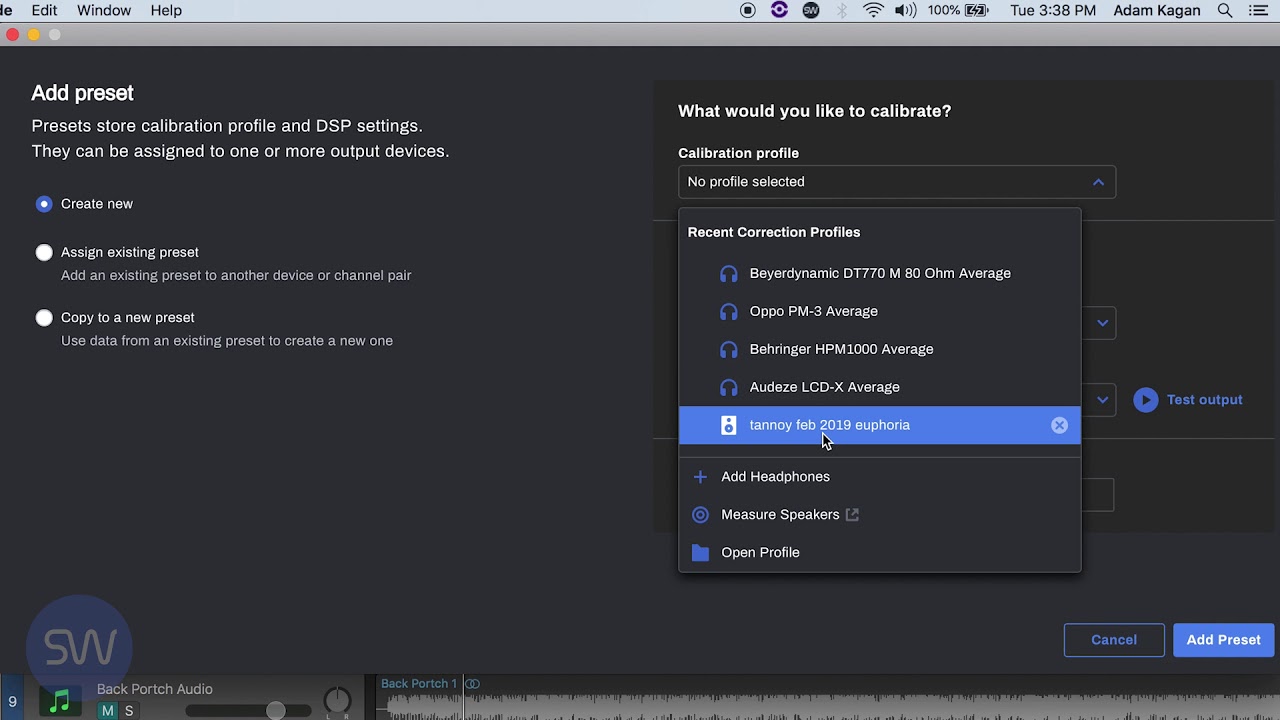Viewport: 1280px width, 720px height.
Task: Click external link icon after Measure Speakers
Action: [852, 515]
